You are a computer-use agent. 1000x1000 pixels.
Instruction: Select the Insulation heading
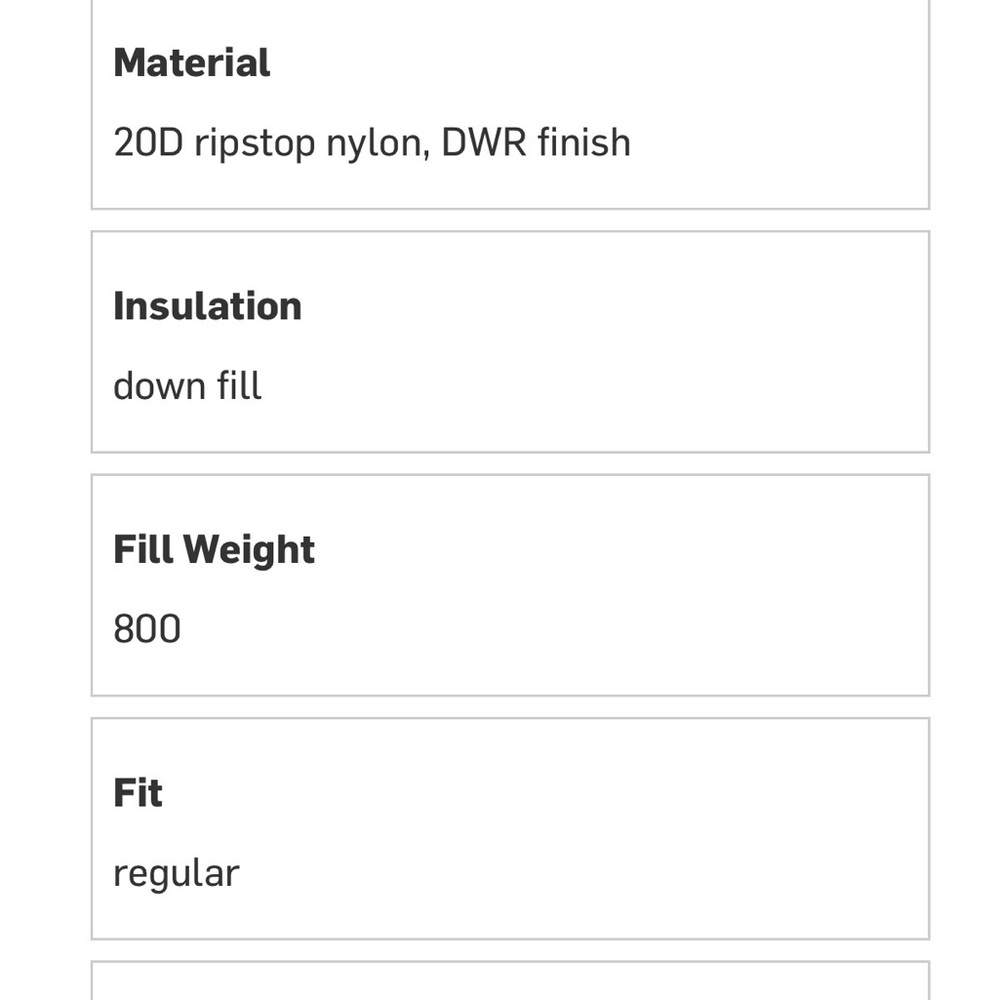[x=207, y=306]
